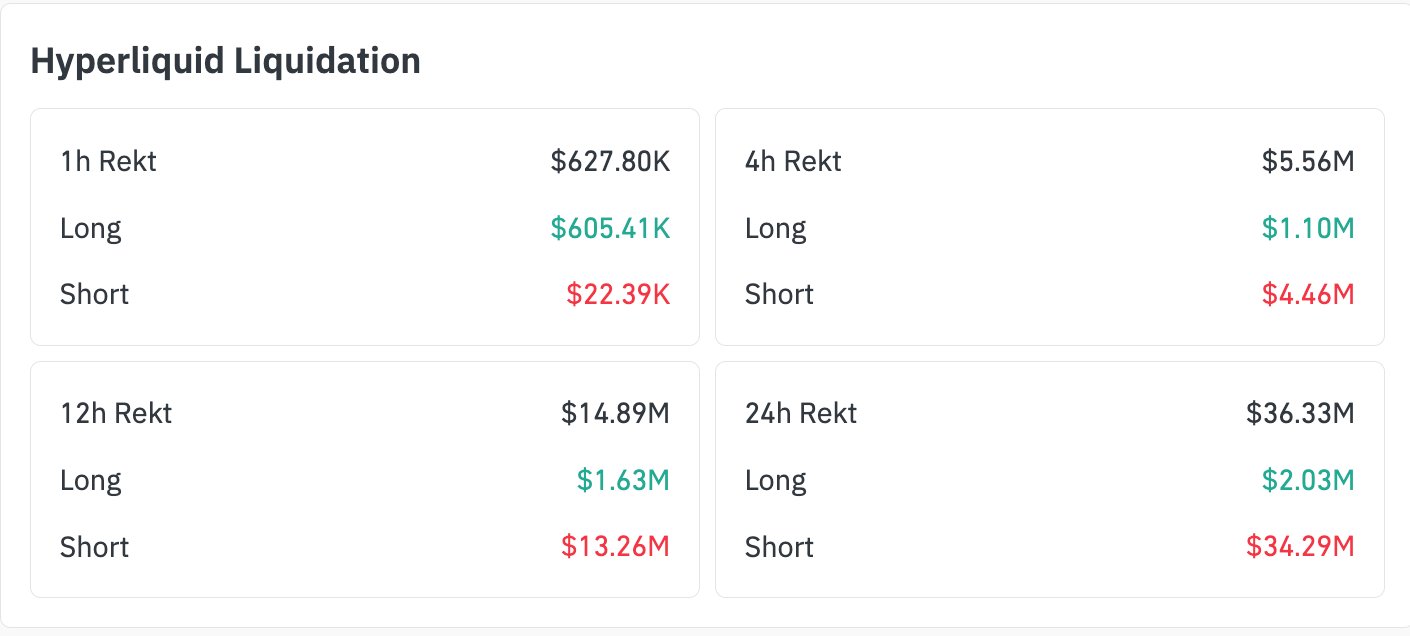The image size is (1410, 636).
Task: Click the Long label in 1h card
Action: (x=90, y=229)
